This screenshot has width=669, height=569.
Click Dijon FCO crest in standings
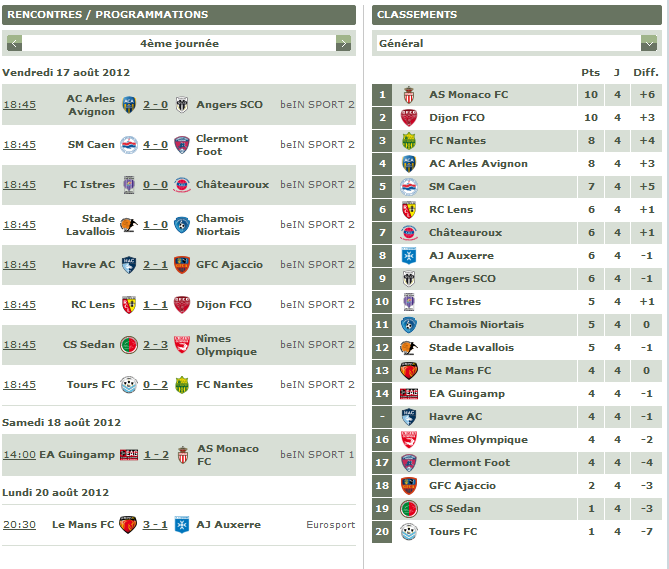(409, 118)
